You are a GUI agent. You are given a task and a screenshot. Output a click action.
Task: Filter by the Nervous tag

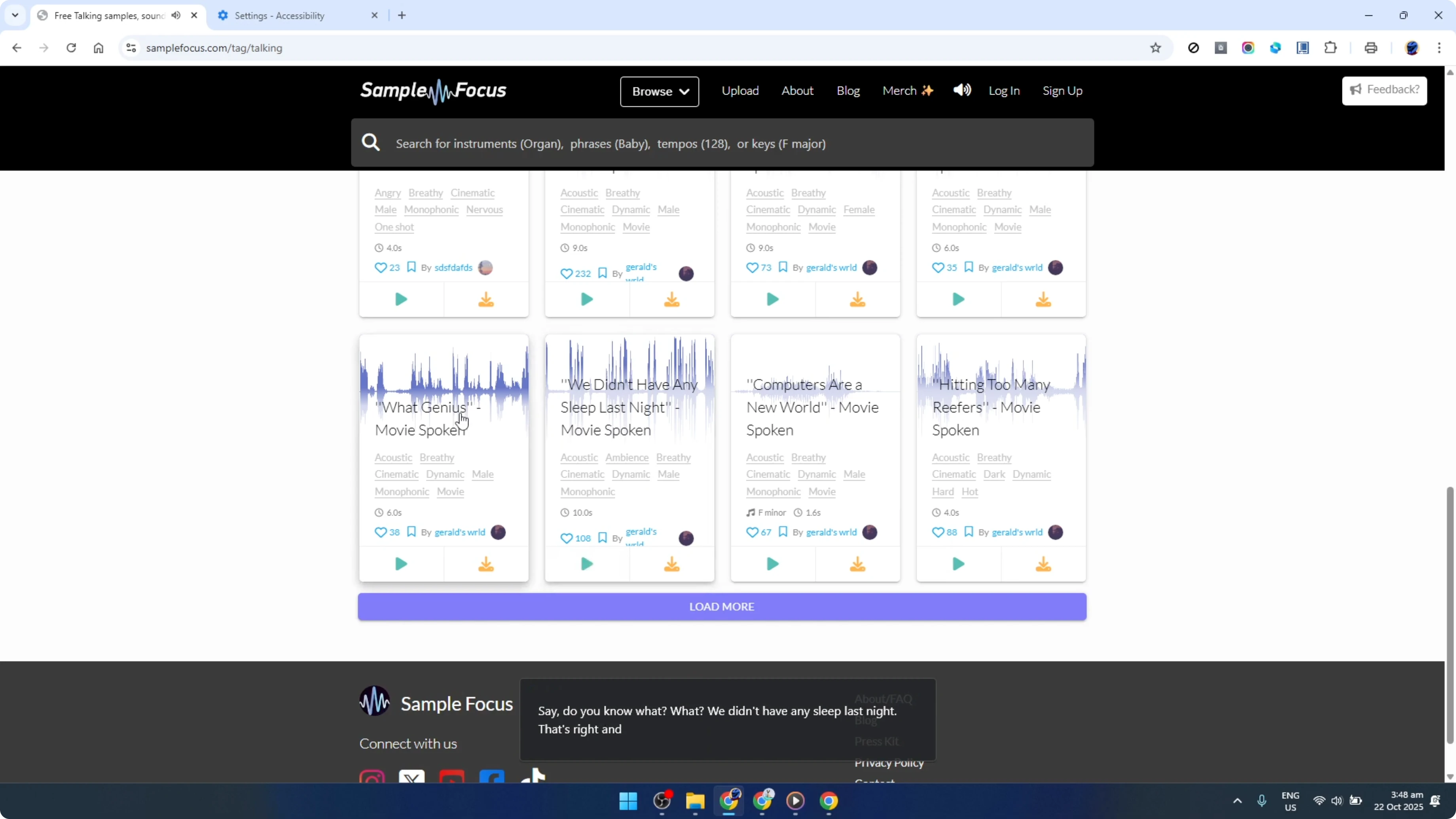484,210
